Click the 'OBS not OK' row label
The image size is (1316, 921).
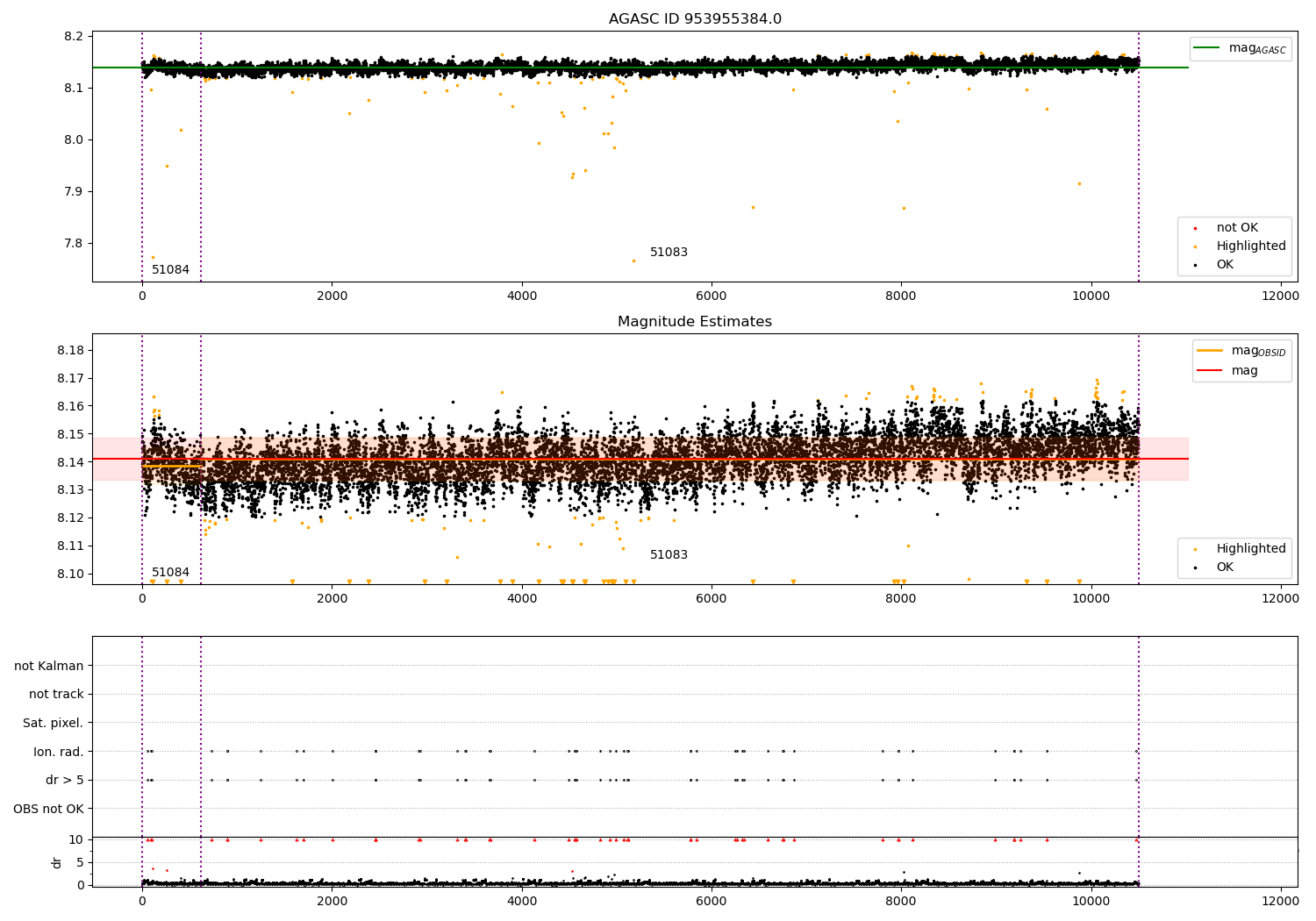(x=49, y=809)
